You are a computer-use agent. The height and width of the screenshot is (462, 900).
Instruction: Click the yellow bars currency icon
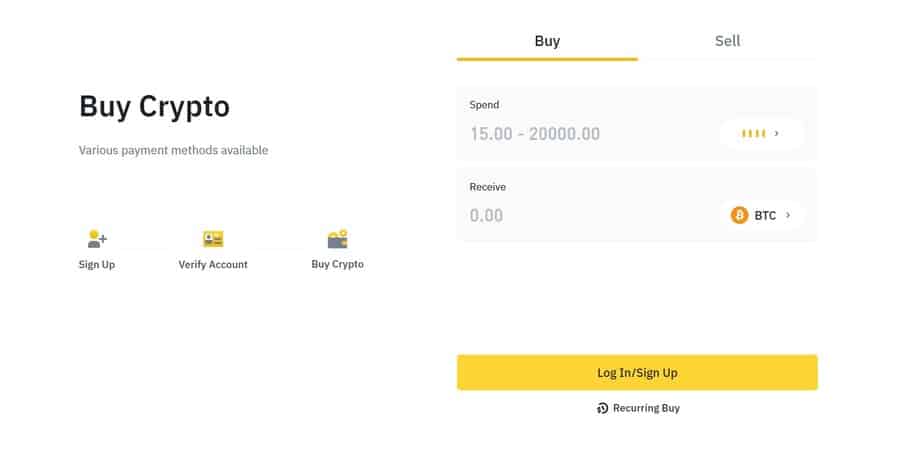pos(754,134)
